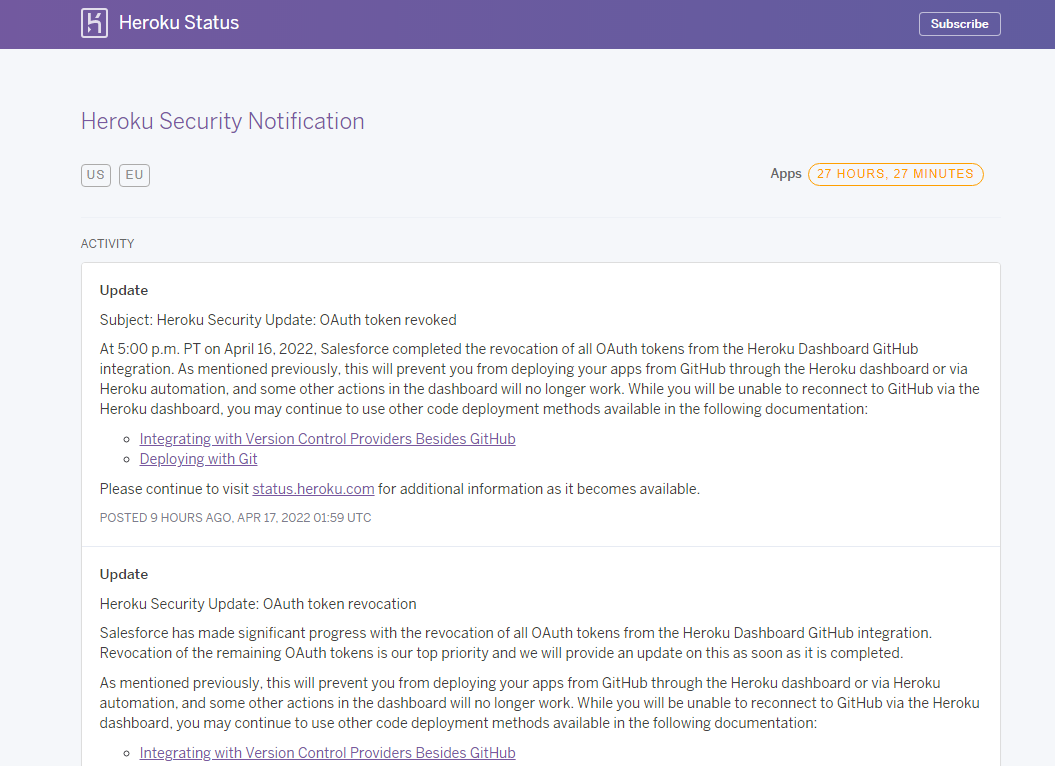Screen dimensions: 1055x766
Task: Visit the status.heroku.com link
Action: point(312,488)
